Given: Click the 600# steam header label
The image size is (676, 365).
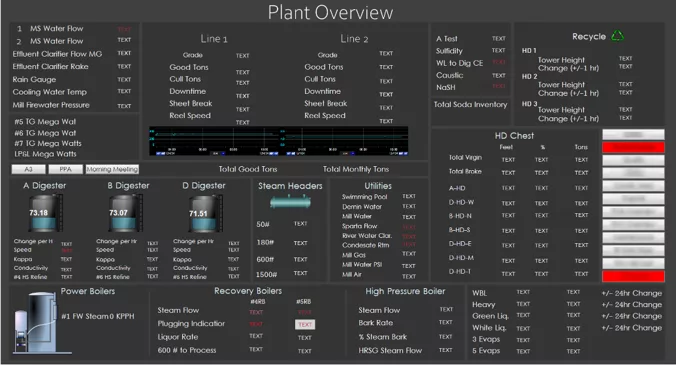Looking at the screenshot, I should point(265,259).
